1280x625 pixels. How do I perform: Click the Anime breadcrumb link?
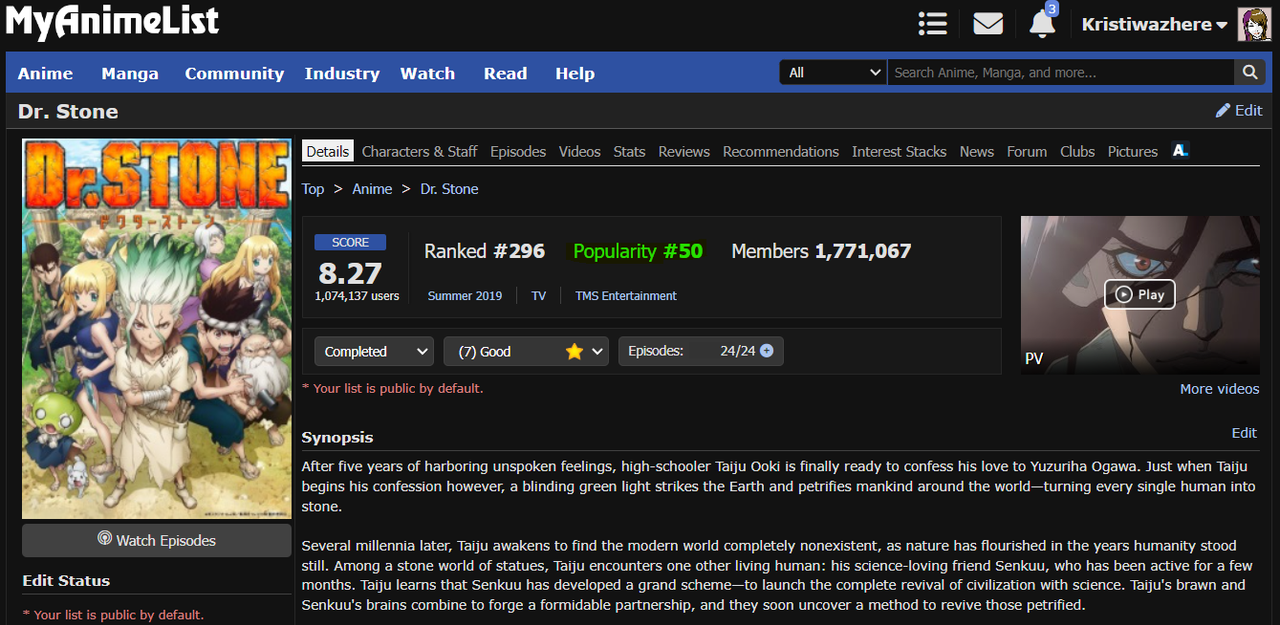(372, 188)
